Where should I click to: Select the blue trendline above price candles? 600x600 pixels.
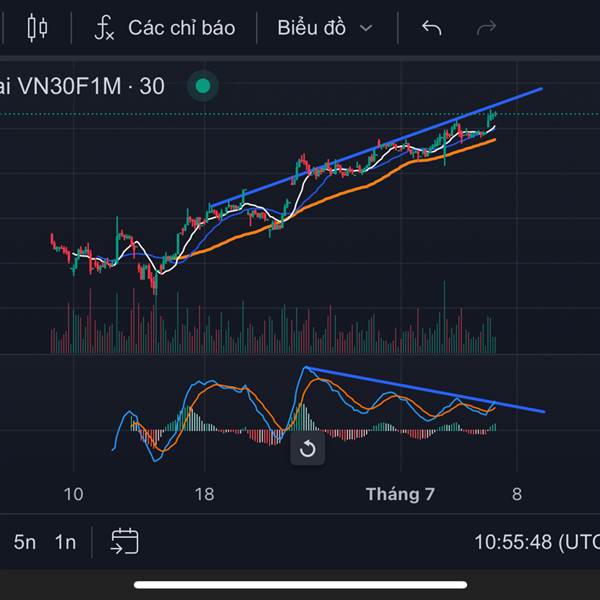pyautogui.click(x=377, y=147)
